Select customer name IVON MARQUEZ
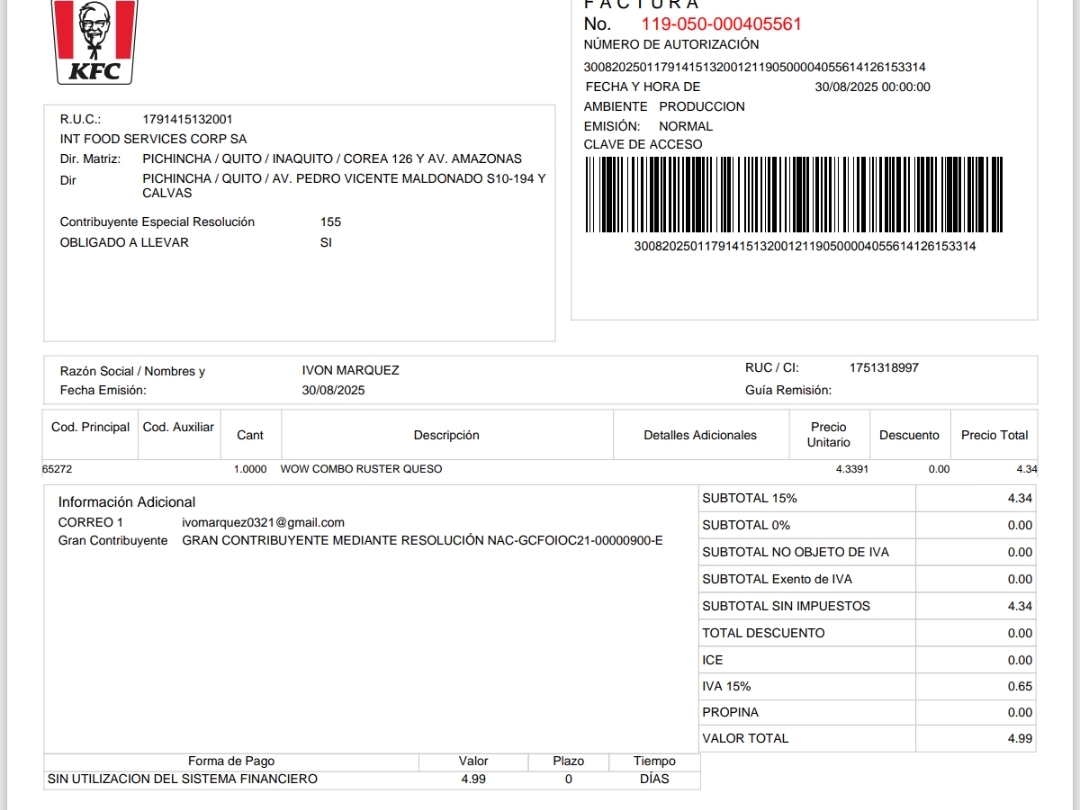Image resolution: width=1080 pixels, height=810 pixels. click(x=351, y=371)
